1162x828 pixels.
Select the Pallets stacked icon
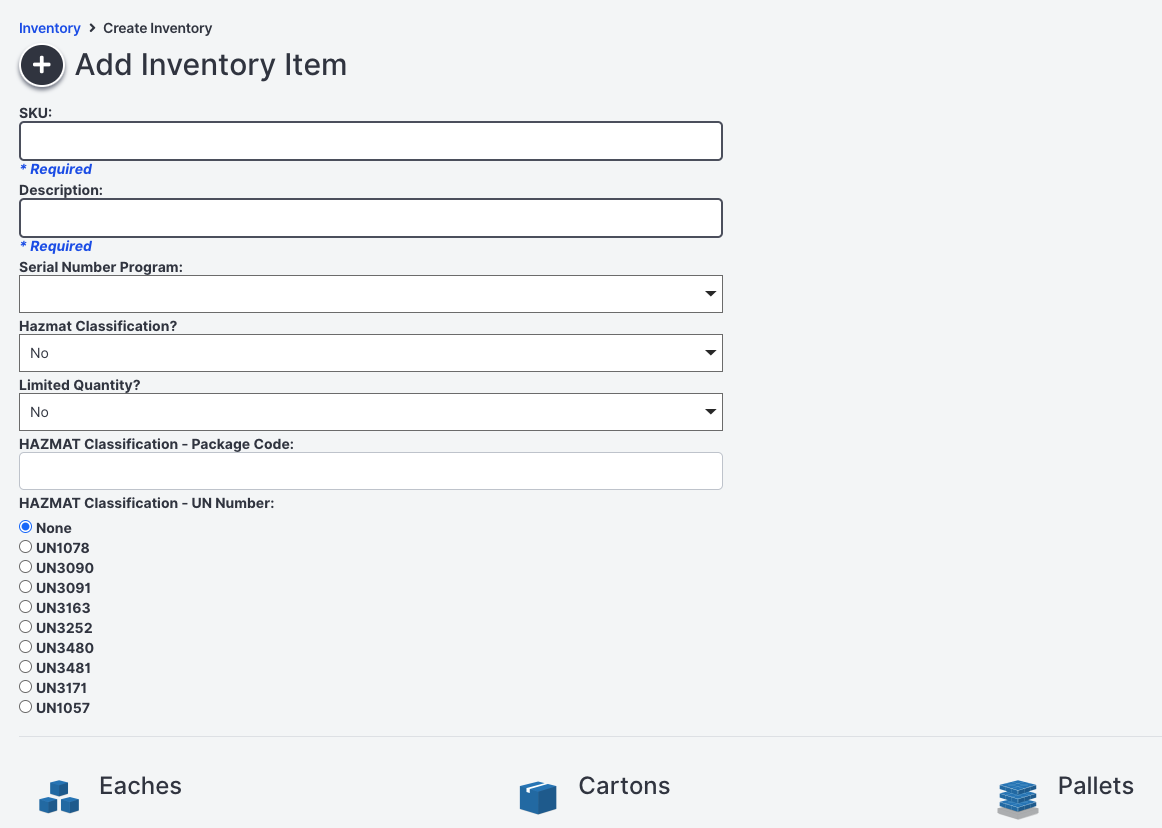point(1017,796)
